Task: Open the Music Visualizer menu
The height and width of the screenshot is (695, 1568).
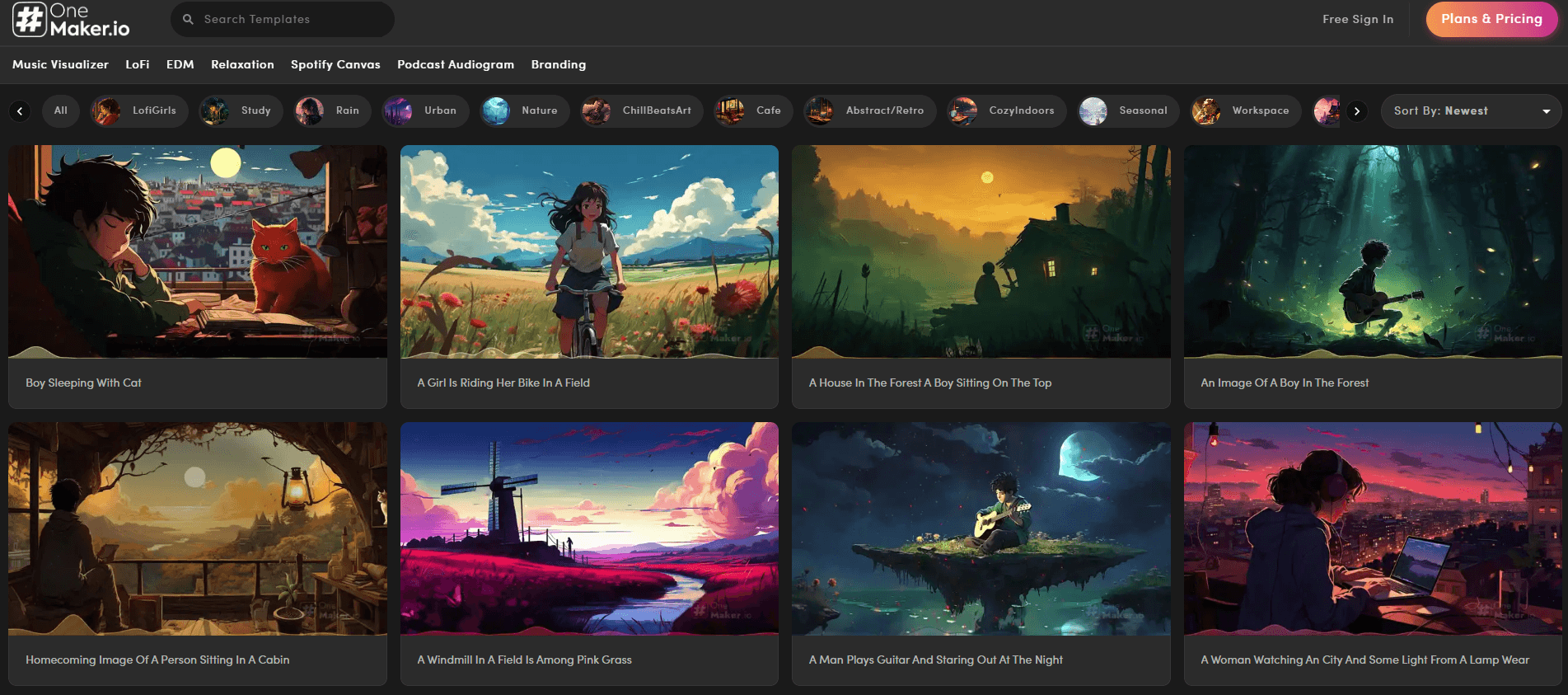Action: coord(60,64)
